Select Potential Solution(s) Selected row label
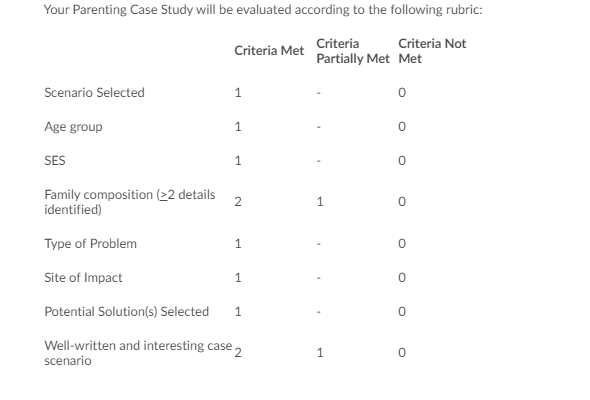590x400 pixels. 126,312
